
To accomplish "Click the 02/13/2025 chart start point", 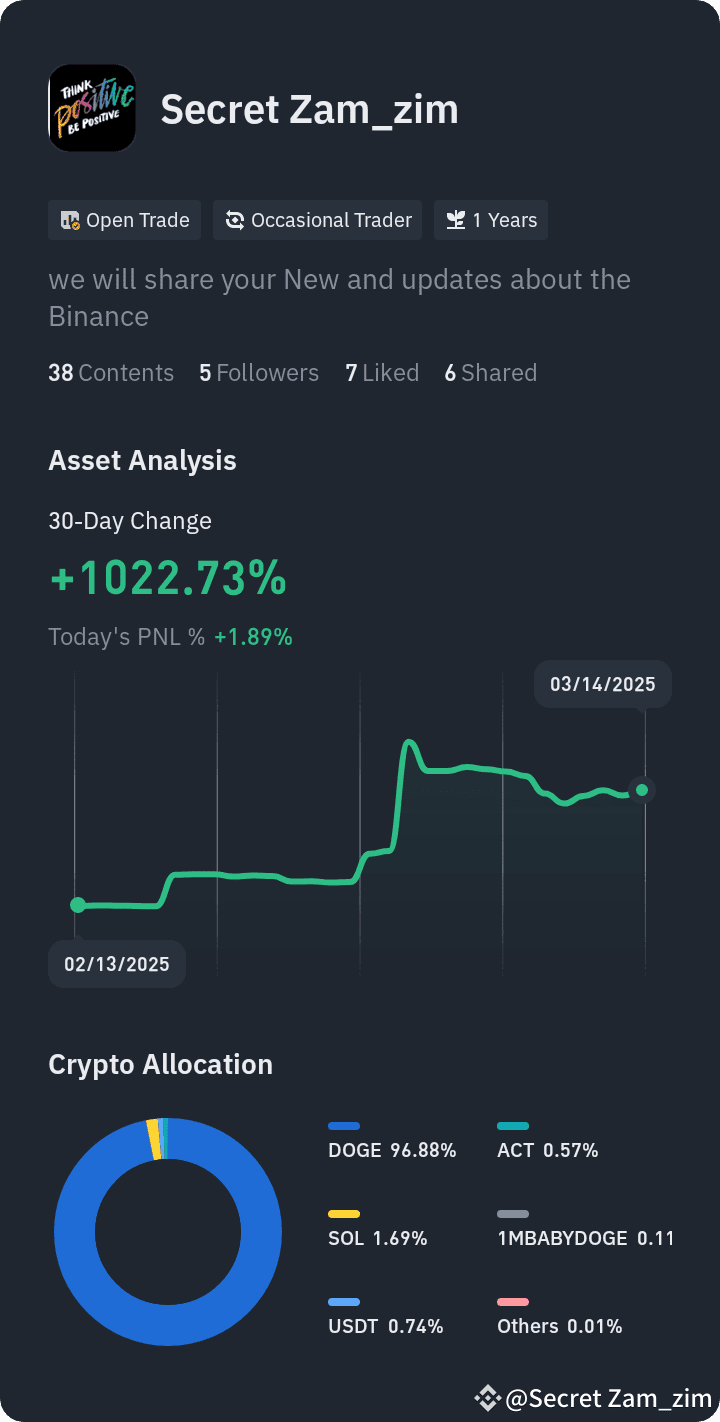I will pos(78,905).
